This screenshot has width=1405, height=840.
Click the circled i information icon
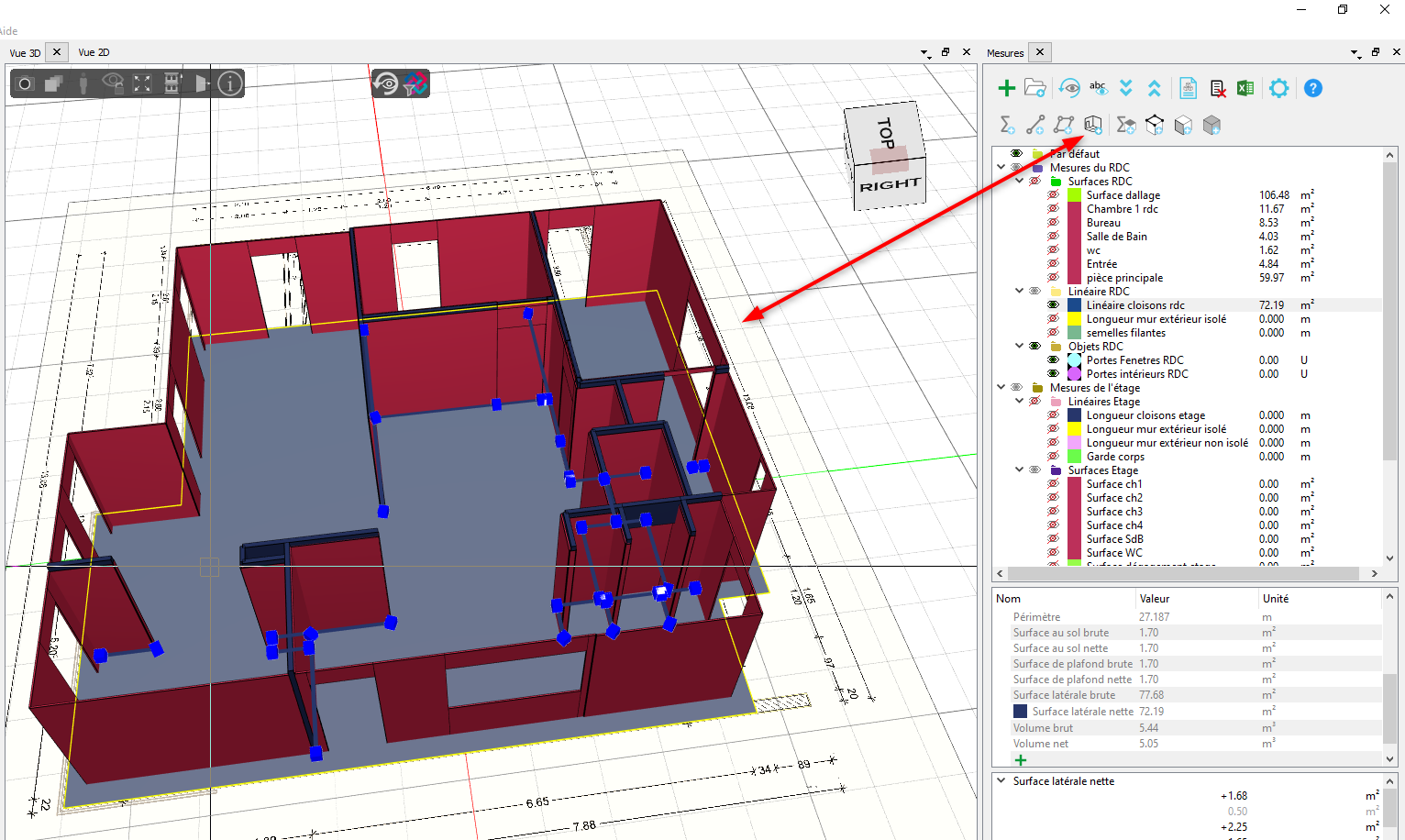(x=230, y=83)
